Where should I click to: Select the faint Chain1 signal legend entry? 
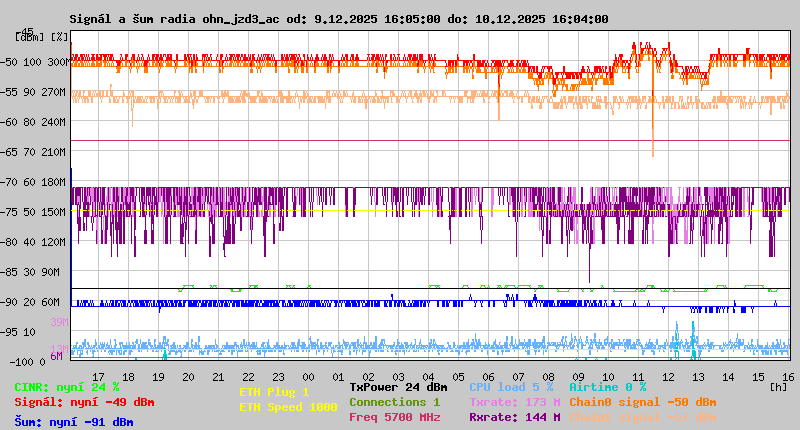pyautogui.click(x=642, y=417)
